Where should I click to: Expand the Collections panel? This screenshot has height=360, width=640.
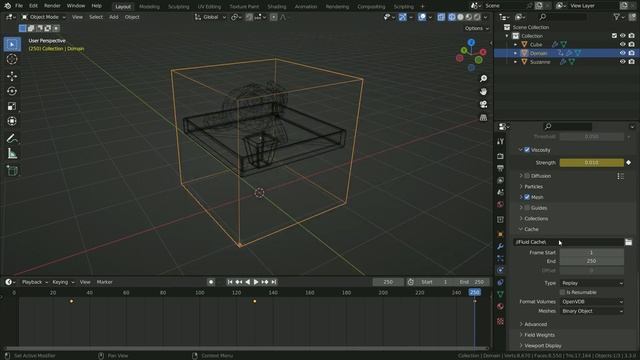536,219
